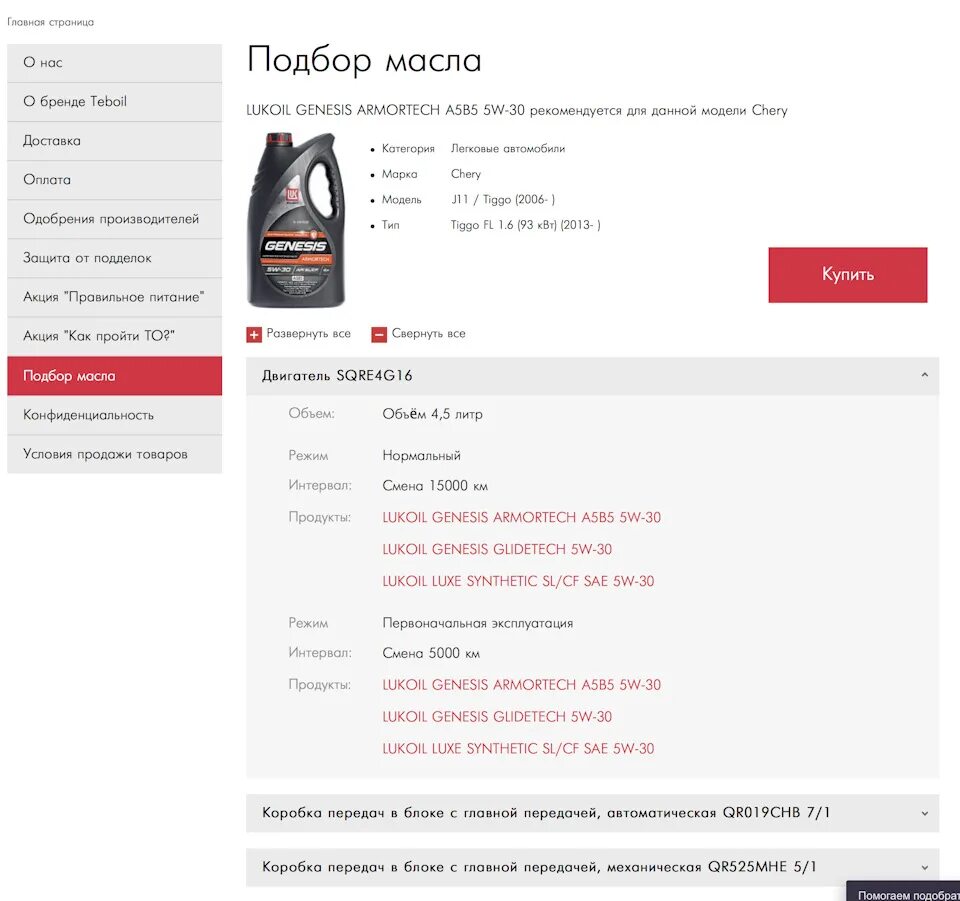The image size is (960, 901).
Task: Click the Genesis oil canister product image
Action: click(x=296, y=219)
